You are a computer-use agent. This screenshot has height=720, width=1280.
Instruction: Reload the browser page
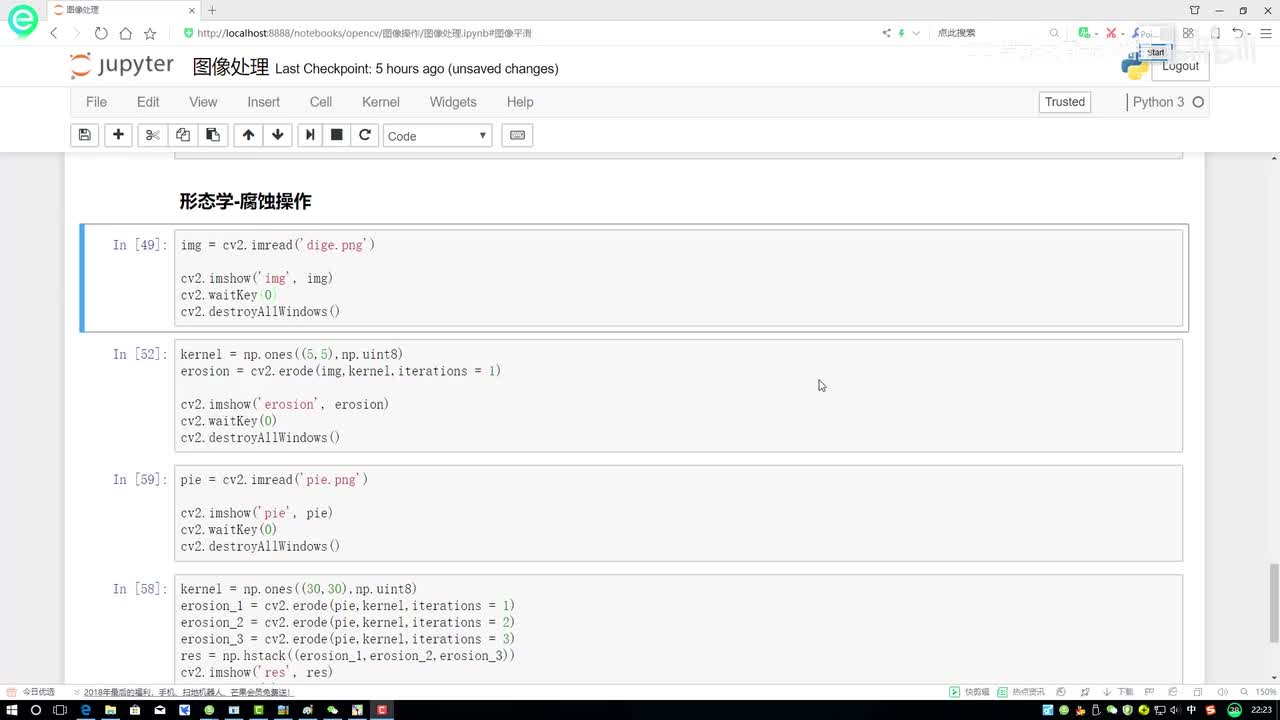[101, 33]
